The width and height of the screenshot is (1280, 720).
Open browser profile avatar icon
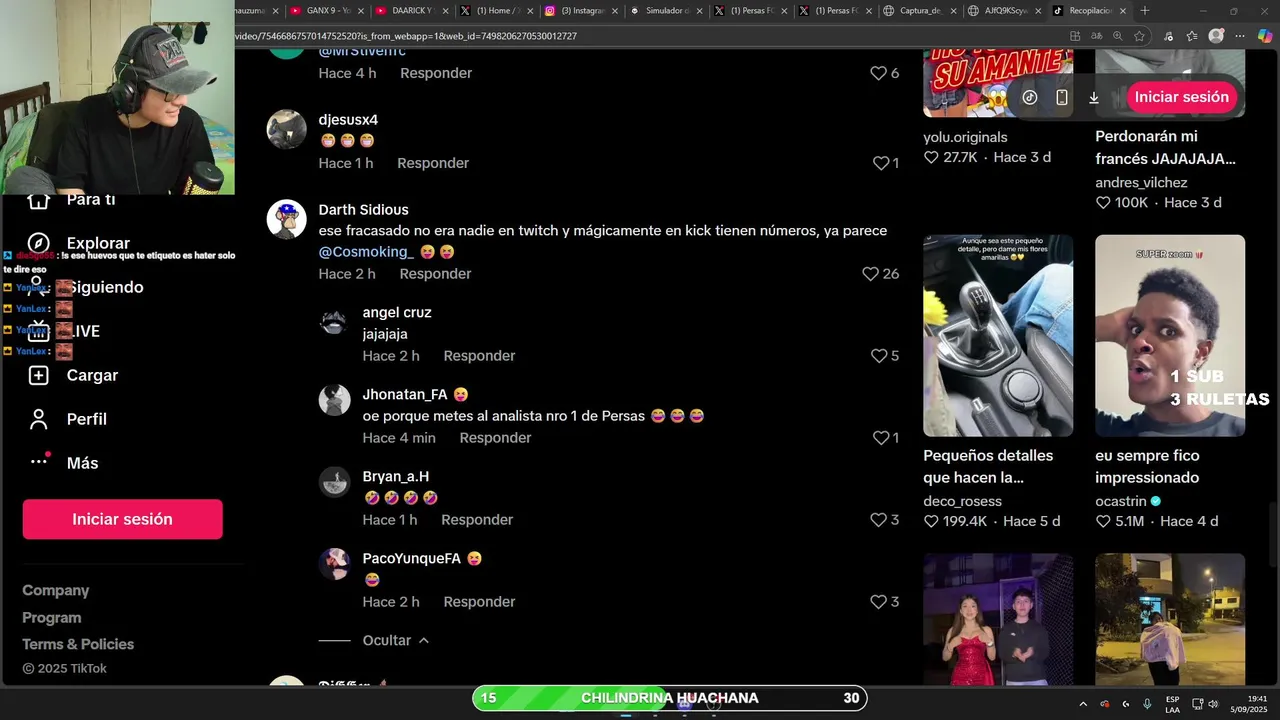(1216, 36)
